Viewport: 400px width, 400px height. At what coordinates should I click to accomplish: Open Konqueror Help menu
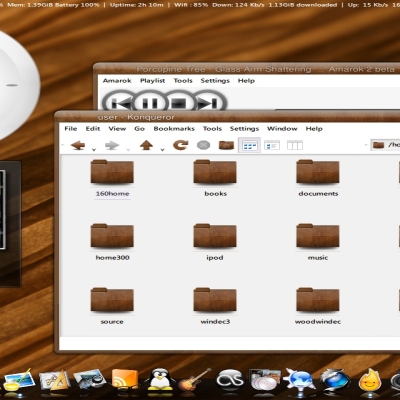pos(314,129)
